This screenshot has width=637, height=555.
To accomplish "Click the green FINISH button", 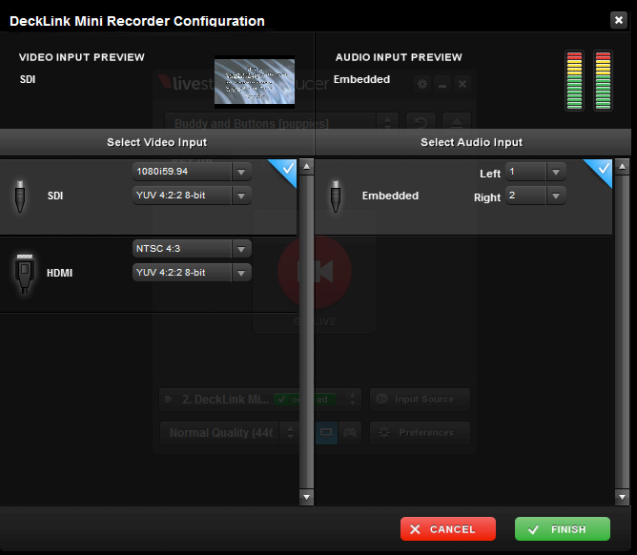I will [562, 529].
